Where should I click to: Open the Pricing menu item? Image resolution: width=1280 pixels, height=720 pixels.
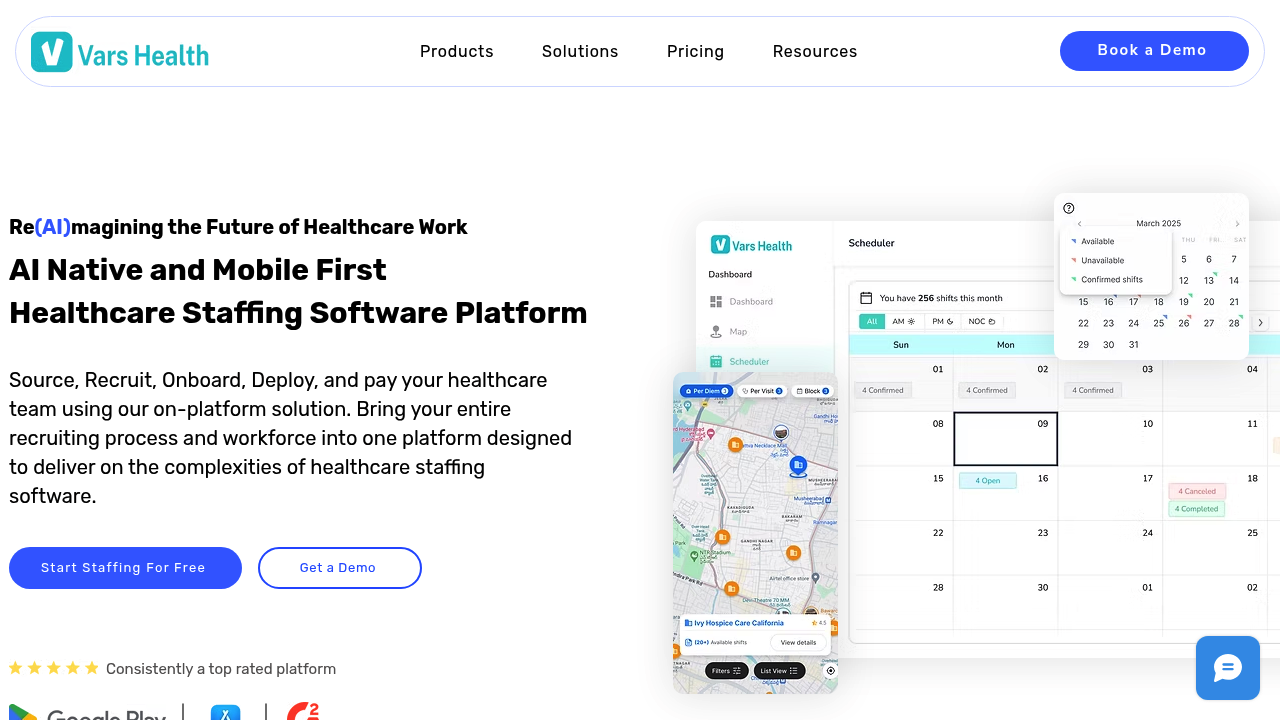695,52
